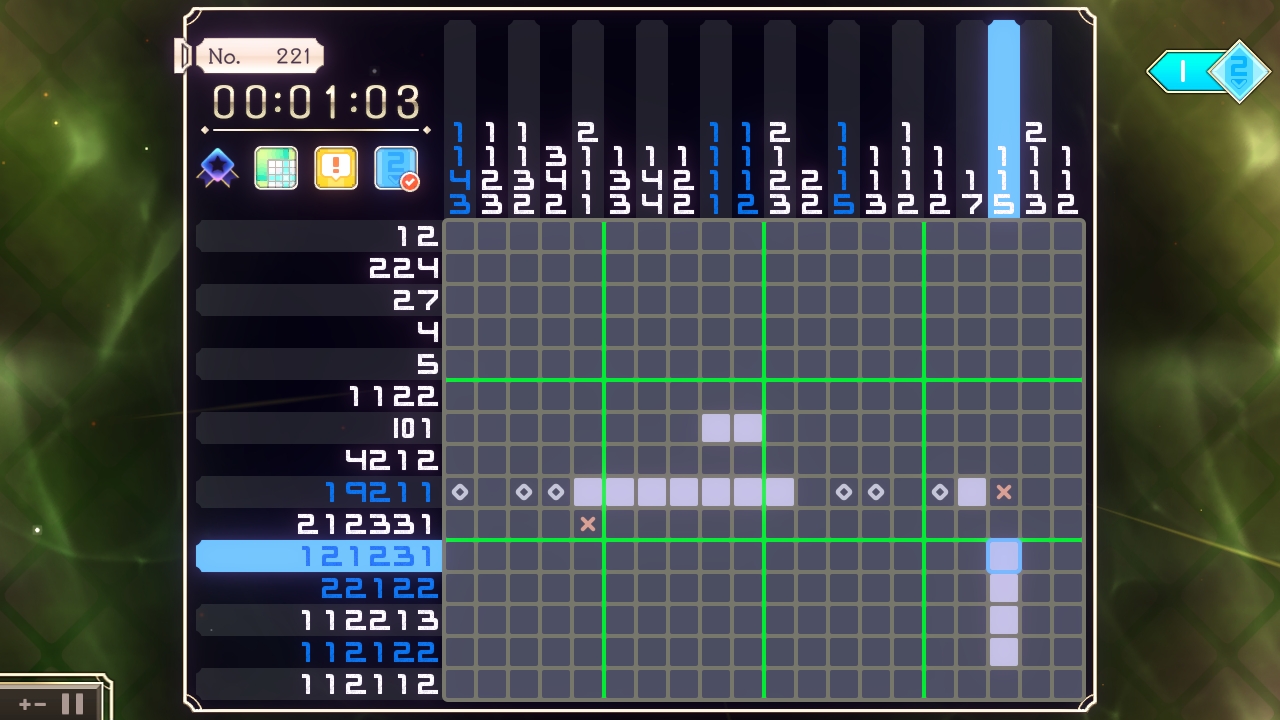This screenshot has height=720, width=1280.
Task: Select the highlighted row clue 121231
Action: (319, 556)
